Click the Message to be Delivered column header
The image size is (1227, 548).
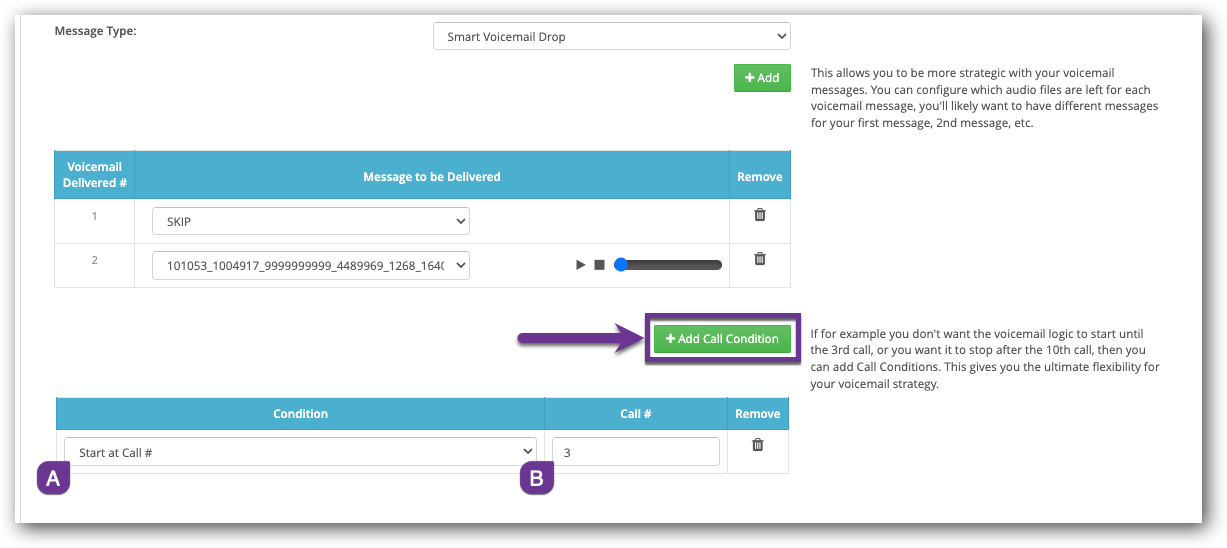click(432, 176)
